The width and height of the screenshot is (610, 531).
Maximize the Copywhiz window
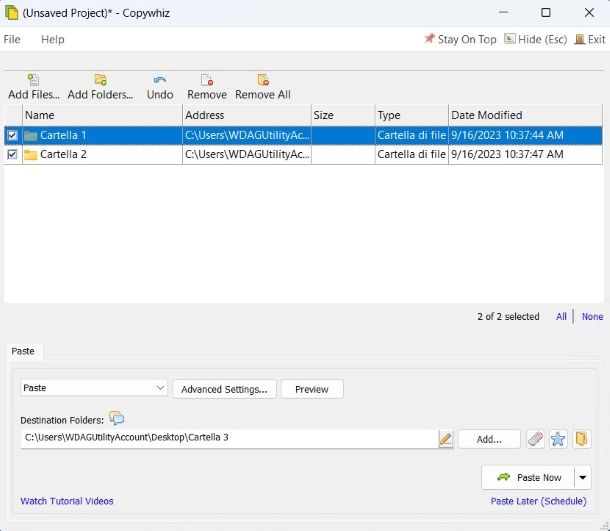coord(546,12)
